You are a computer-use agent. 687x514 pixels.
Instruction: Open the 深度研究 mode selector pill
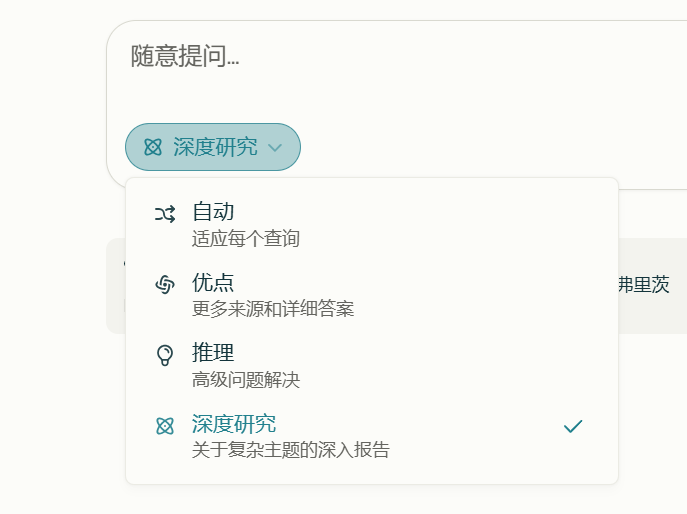coord(213,147)
